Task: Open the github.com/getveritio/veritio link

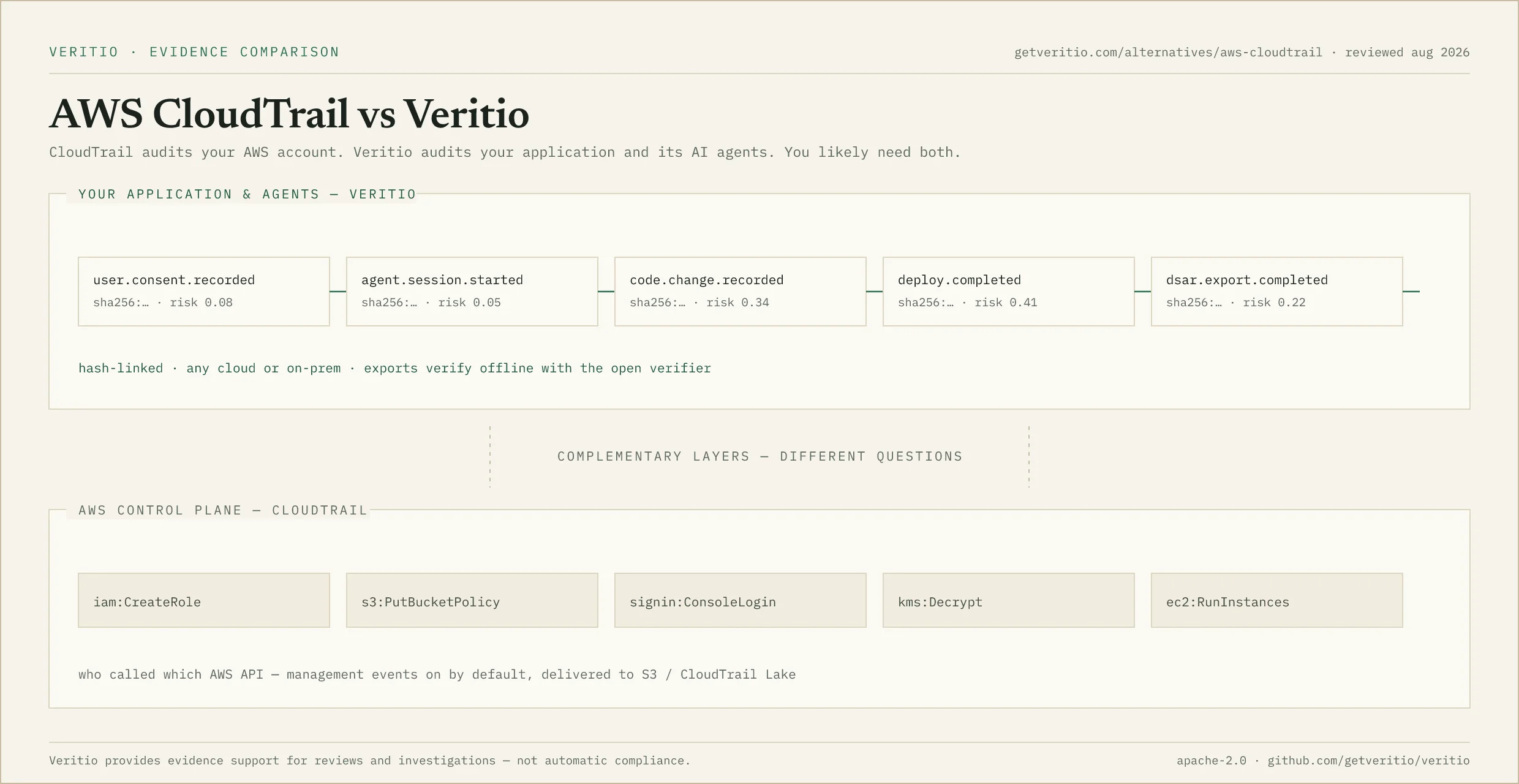Action: tap(1368, 761)
